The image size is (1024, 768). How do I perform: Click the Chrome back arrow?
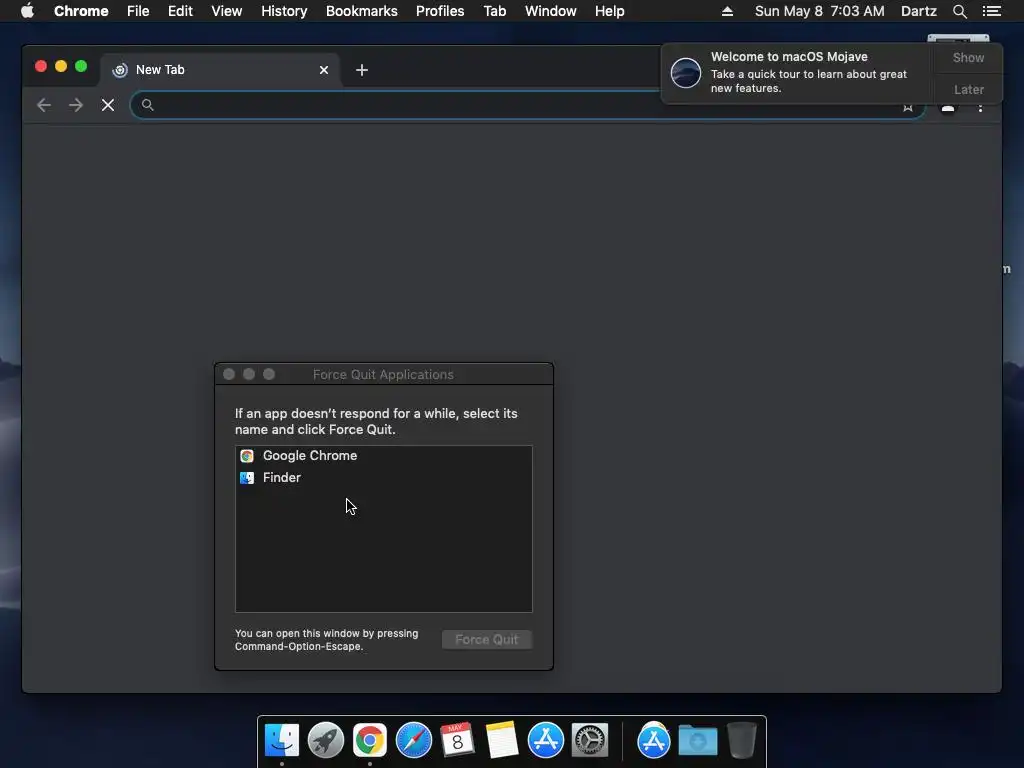[x=44, y=105]
